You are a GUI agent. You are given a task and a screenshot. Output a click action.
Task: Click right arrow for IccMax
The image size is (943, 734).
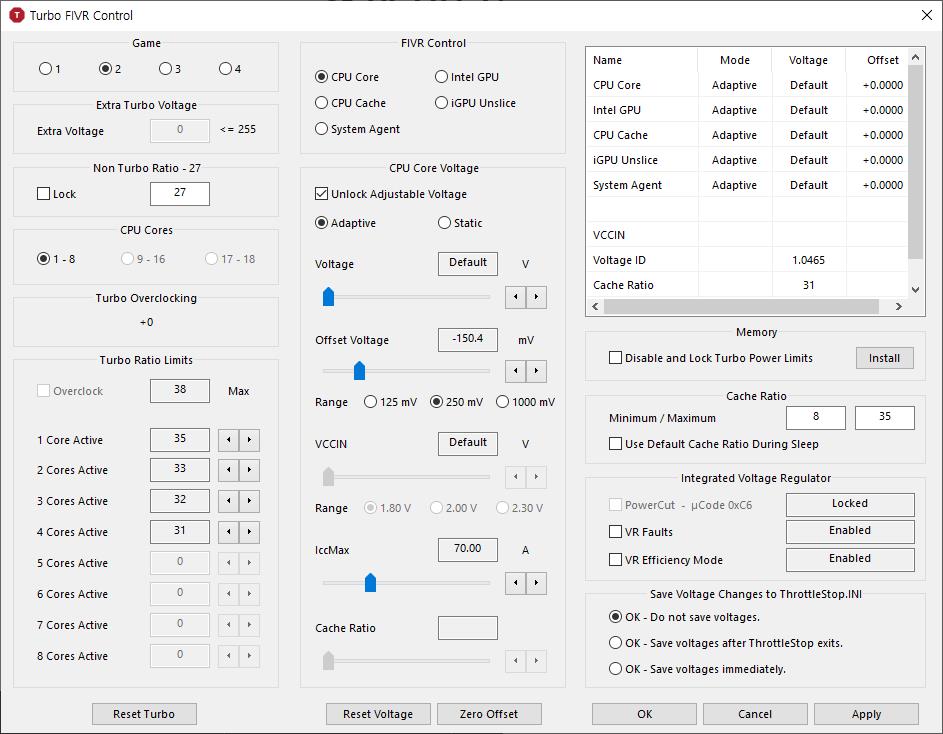(x=536, y=583)
